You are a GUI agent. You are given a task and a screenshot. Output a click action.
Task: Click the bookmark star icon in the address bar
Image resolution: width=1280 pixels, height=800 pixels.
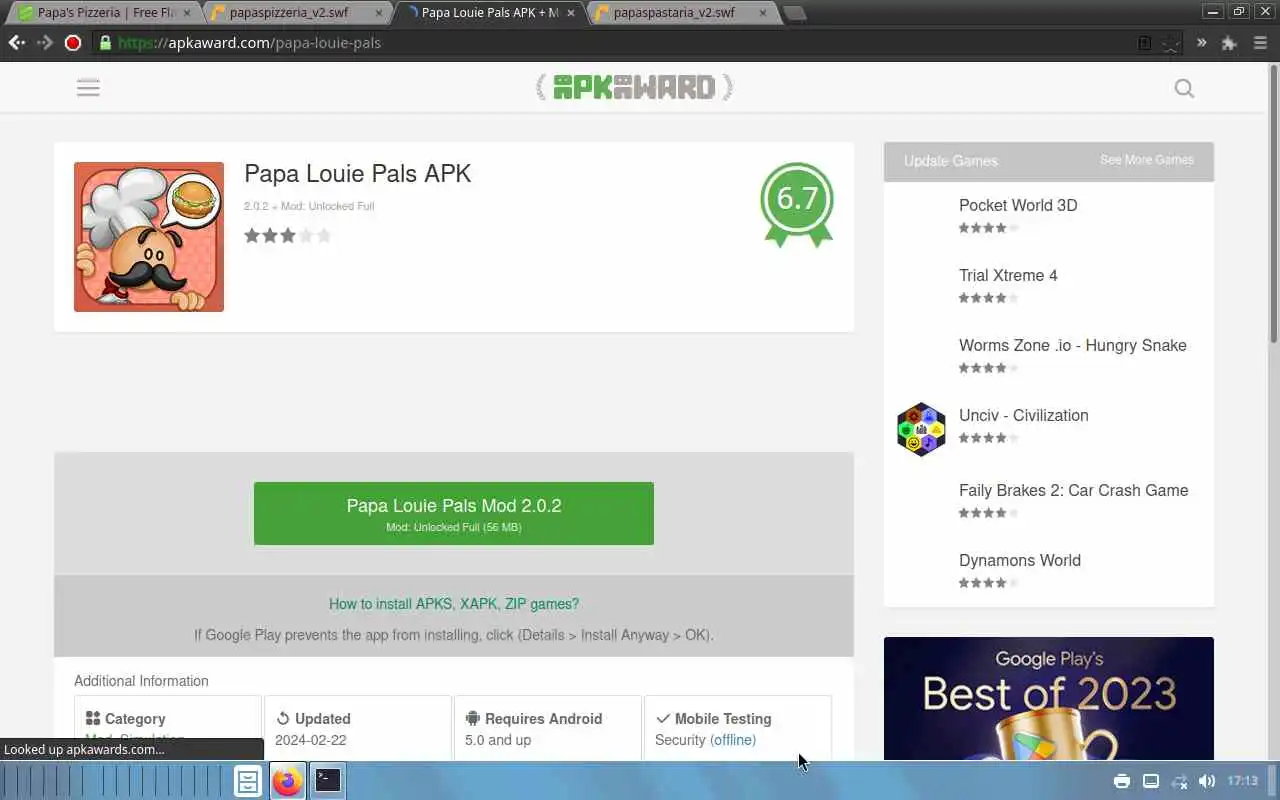pos(1171,43)
